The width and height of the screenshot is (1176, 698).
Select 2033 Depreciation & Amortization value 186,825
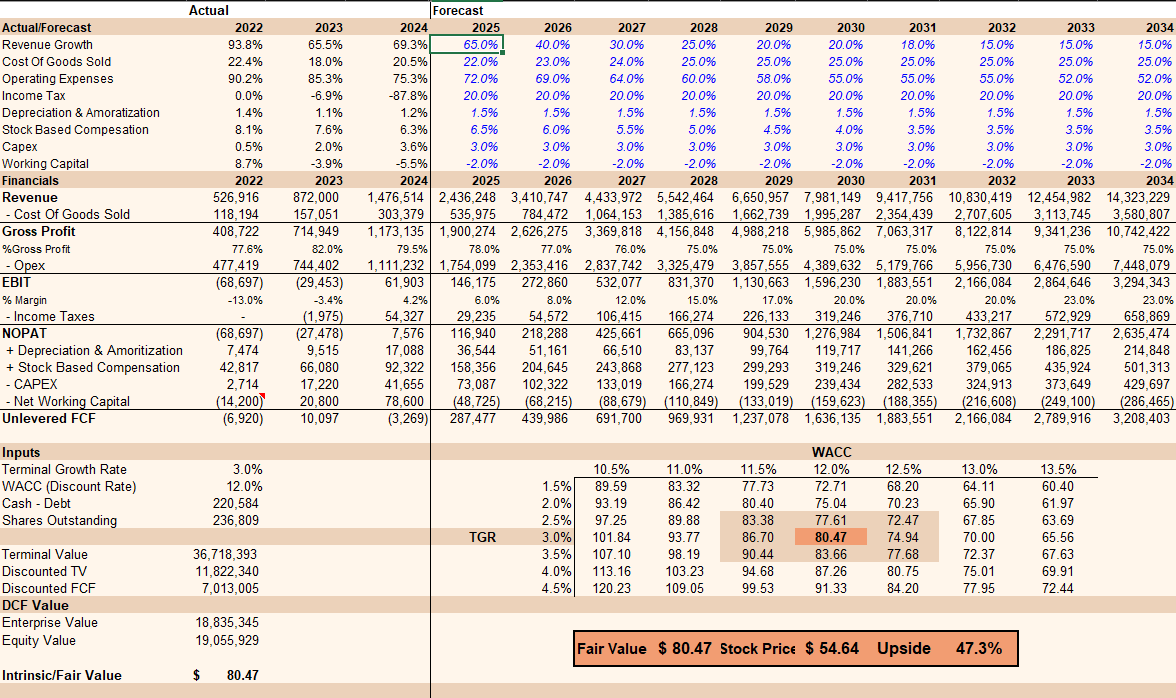[1066, 350]
